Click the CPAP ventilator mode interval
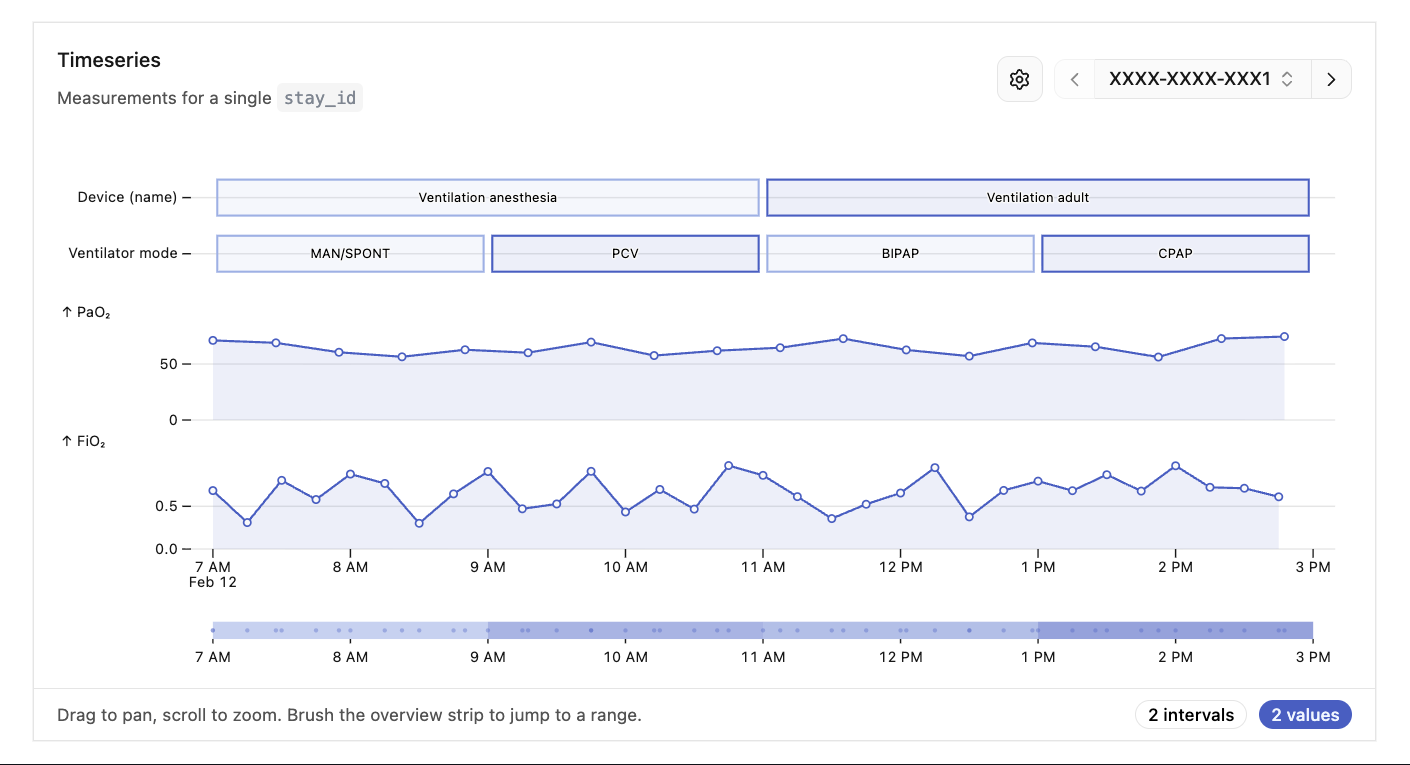The height and width of the screenshot is (765, 1410). (1175, 253)
